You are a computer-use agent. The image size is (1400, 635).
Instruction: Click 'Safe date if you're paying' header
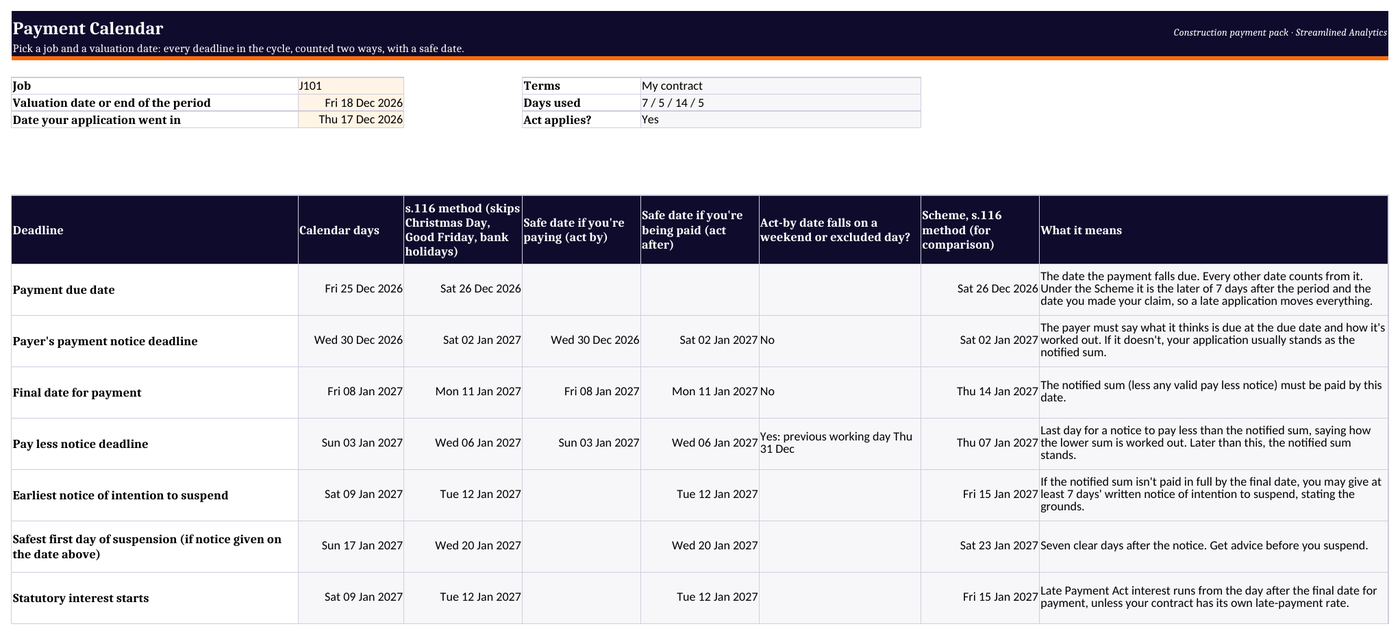581,230
